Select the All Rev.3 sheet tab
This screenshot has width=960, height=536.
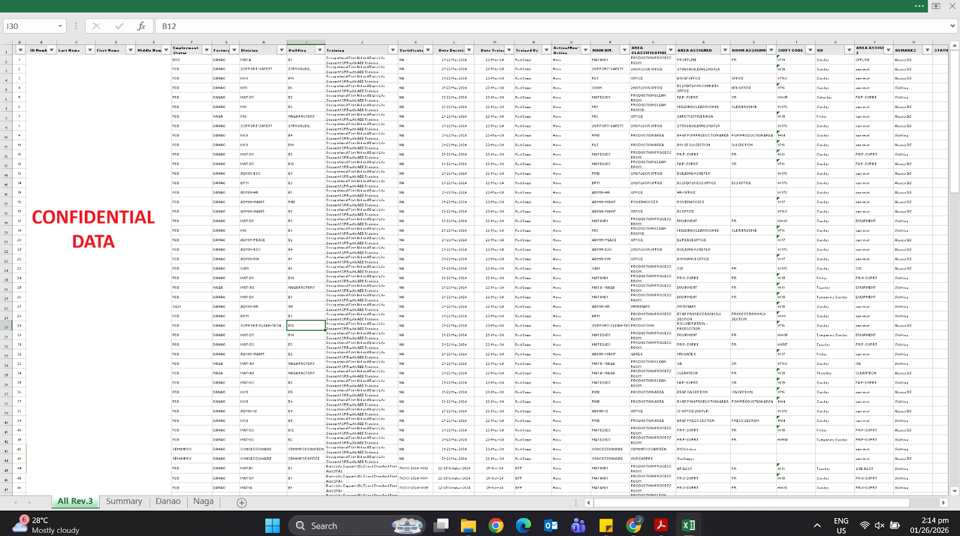(75, 501)
